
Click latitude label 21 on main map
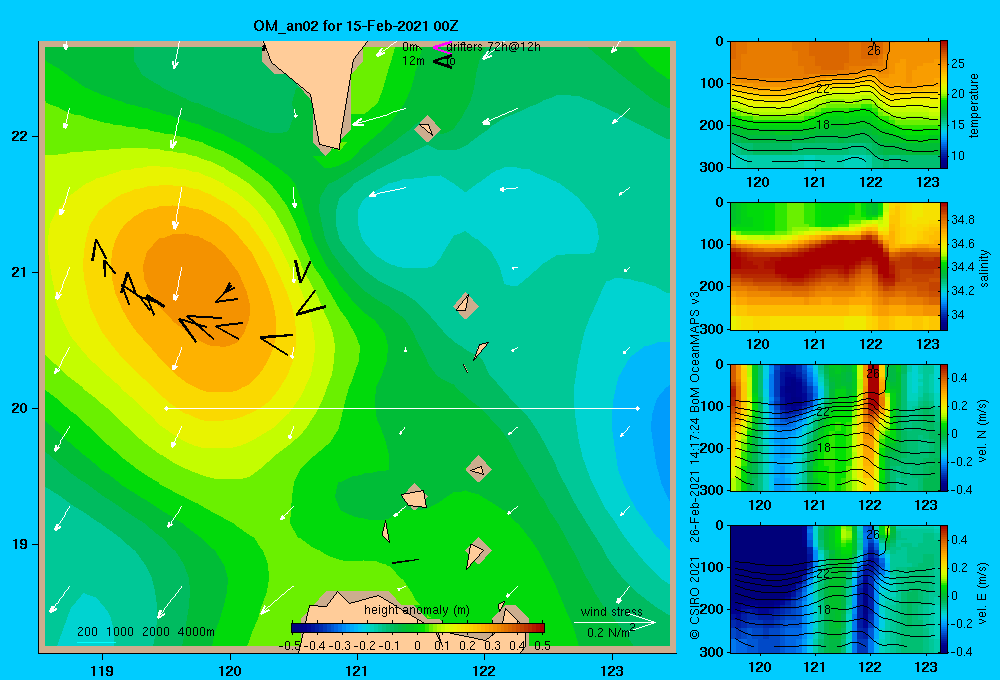click(x=20, y=272)
